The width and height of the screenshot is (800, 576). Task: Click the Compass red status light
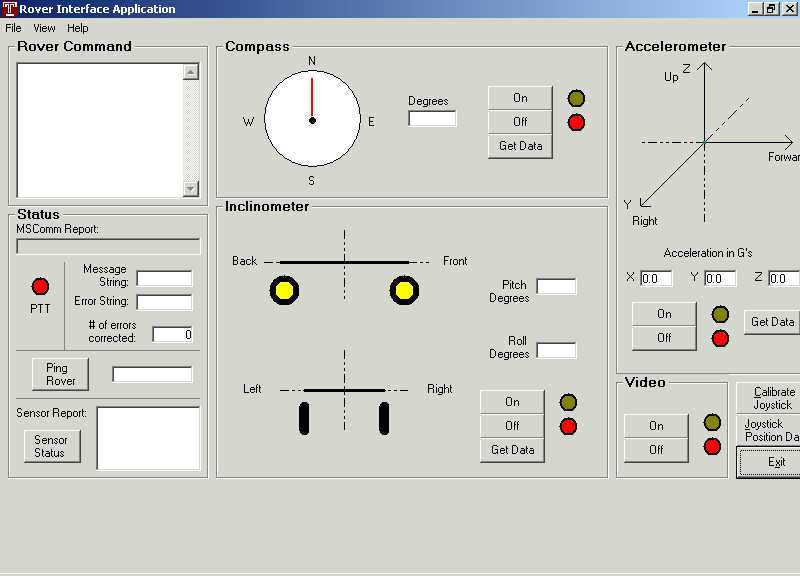coord(576,123)
